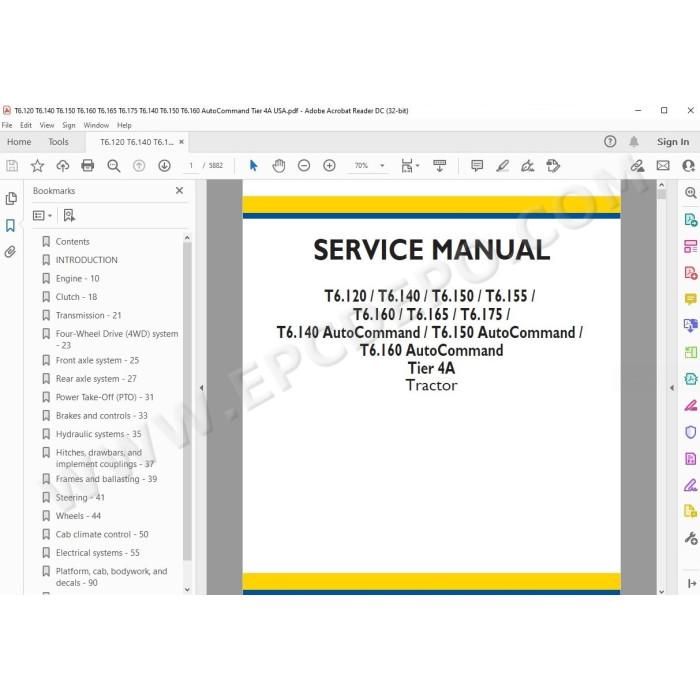Print the document with printer icon

click(x=88, y=166)
